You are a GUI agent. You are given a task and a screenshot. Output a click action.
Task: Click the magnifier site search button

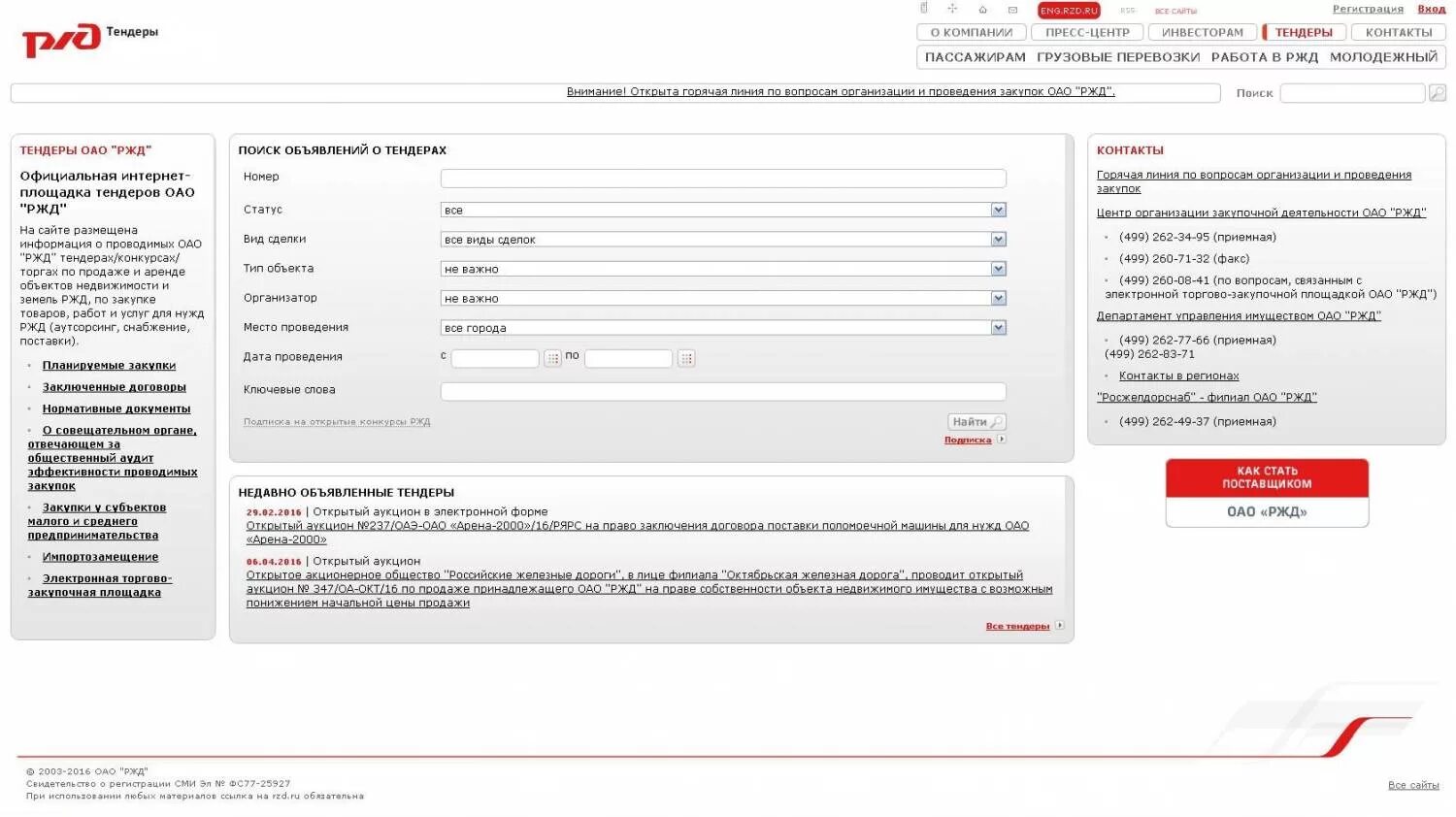[1438, 93]
